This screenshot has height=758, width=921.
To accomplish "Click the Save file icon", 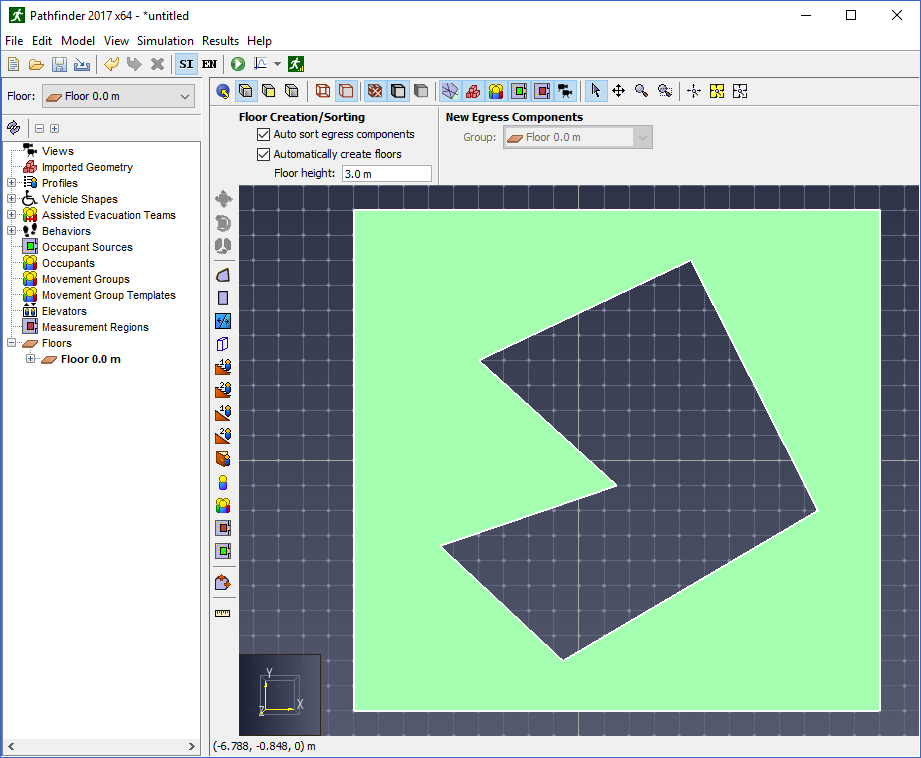I will click(x=59, y=64).
